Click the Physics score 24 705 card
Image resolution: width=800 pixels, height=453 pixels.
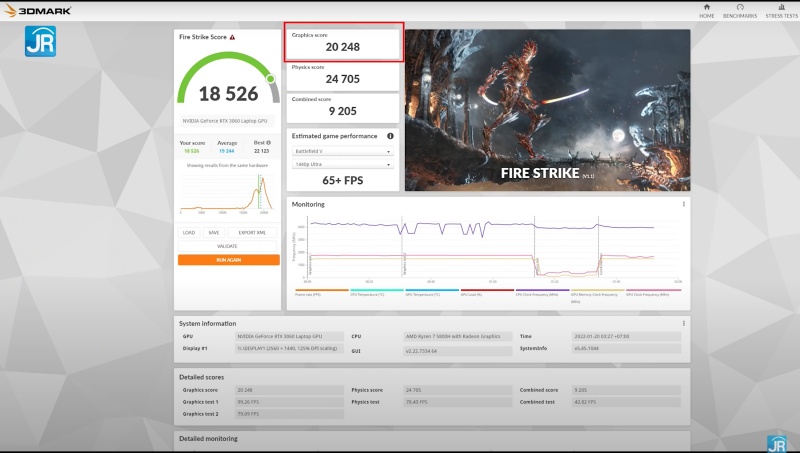coord(343,76)
